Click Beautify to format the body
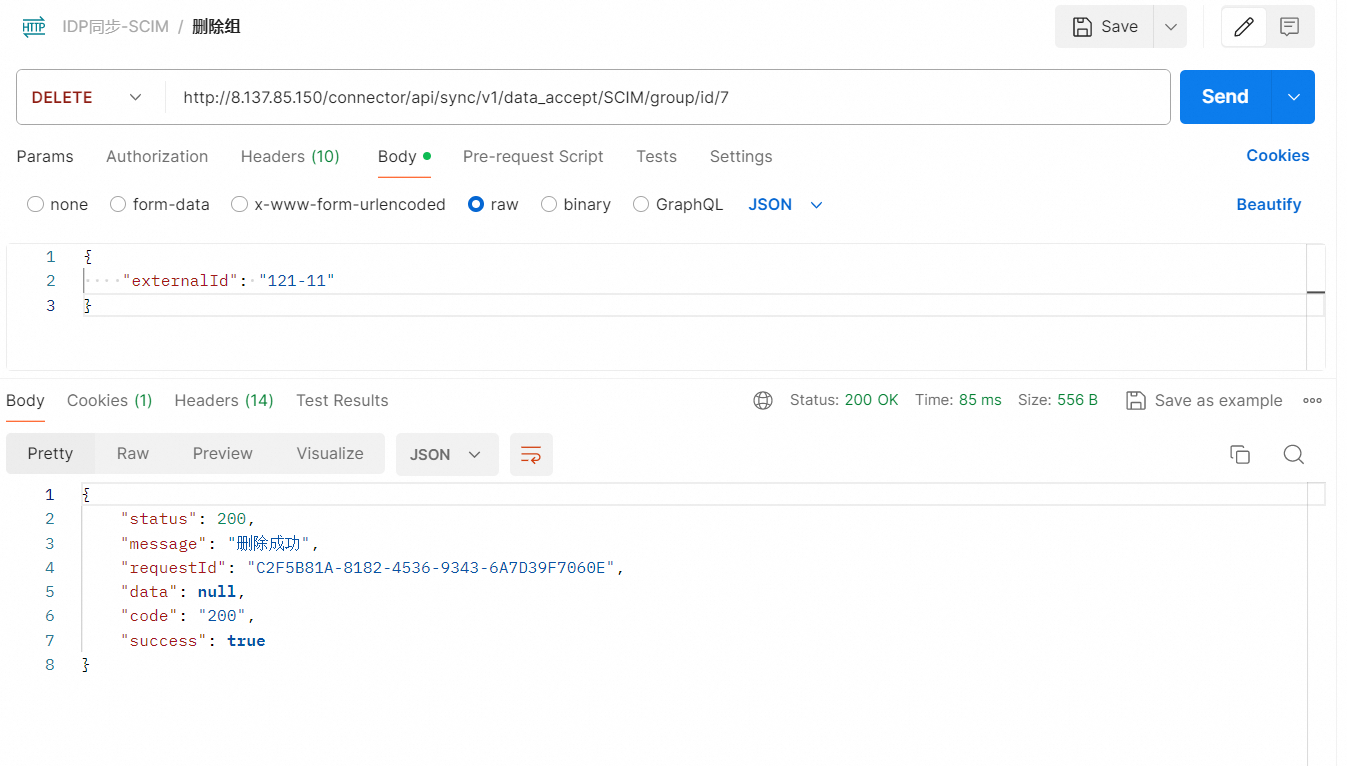1347x766 pixels. 1268,204
